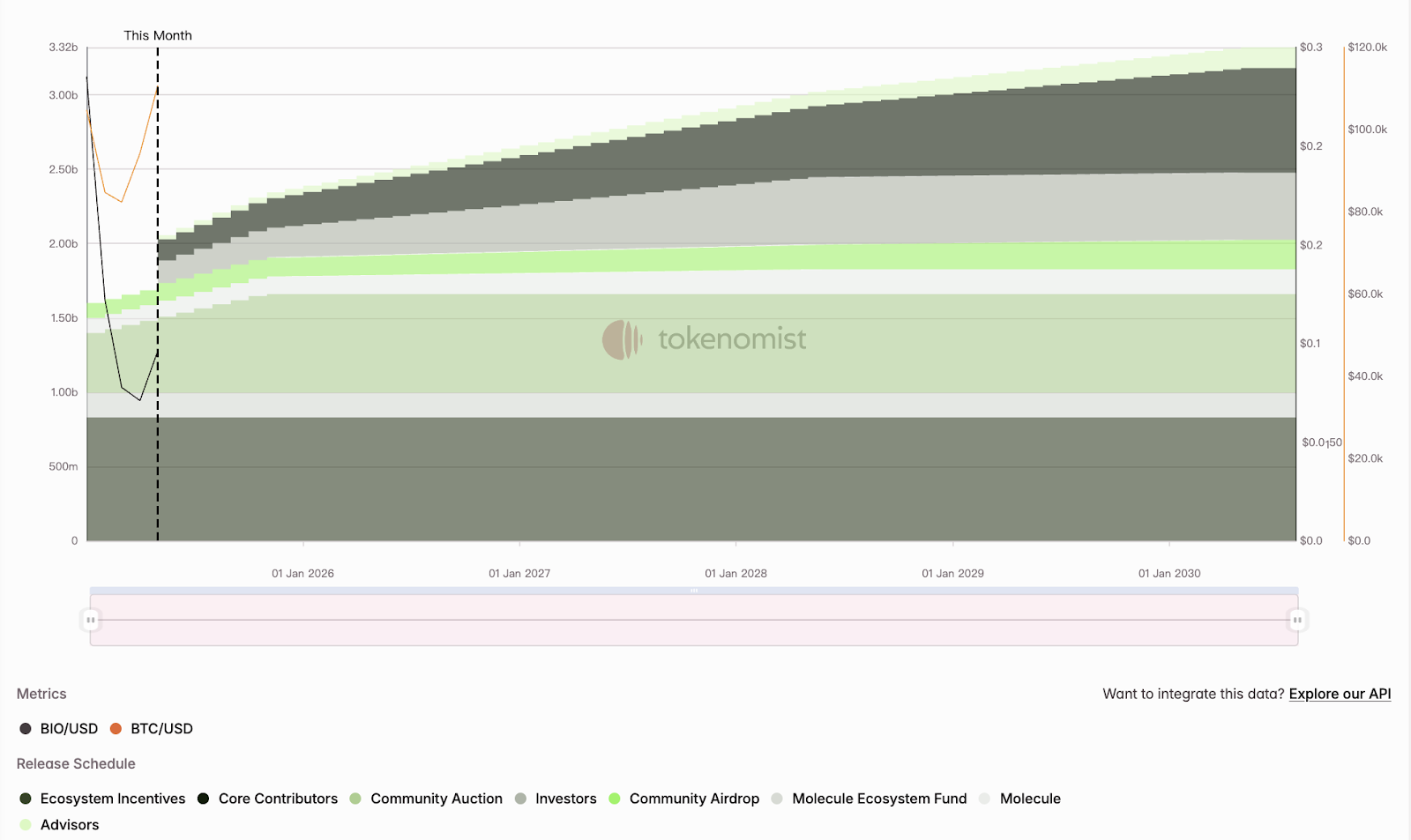Click the 500m y-axis value
This screenshot has width=1411, height=840.
click(x=63, y=466)
